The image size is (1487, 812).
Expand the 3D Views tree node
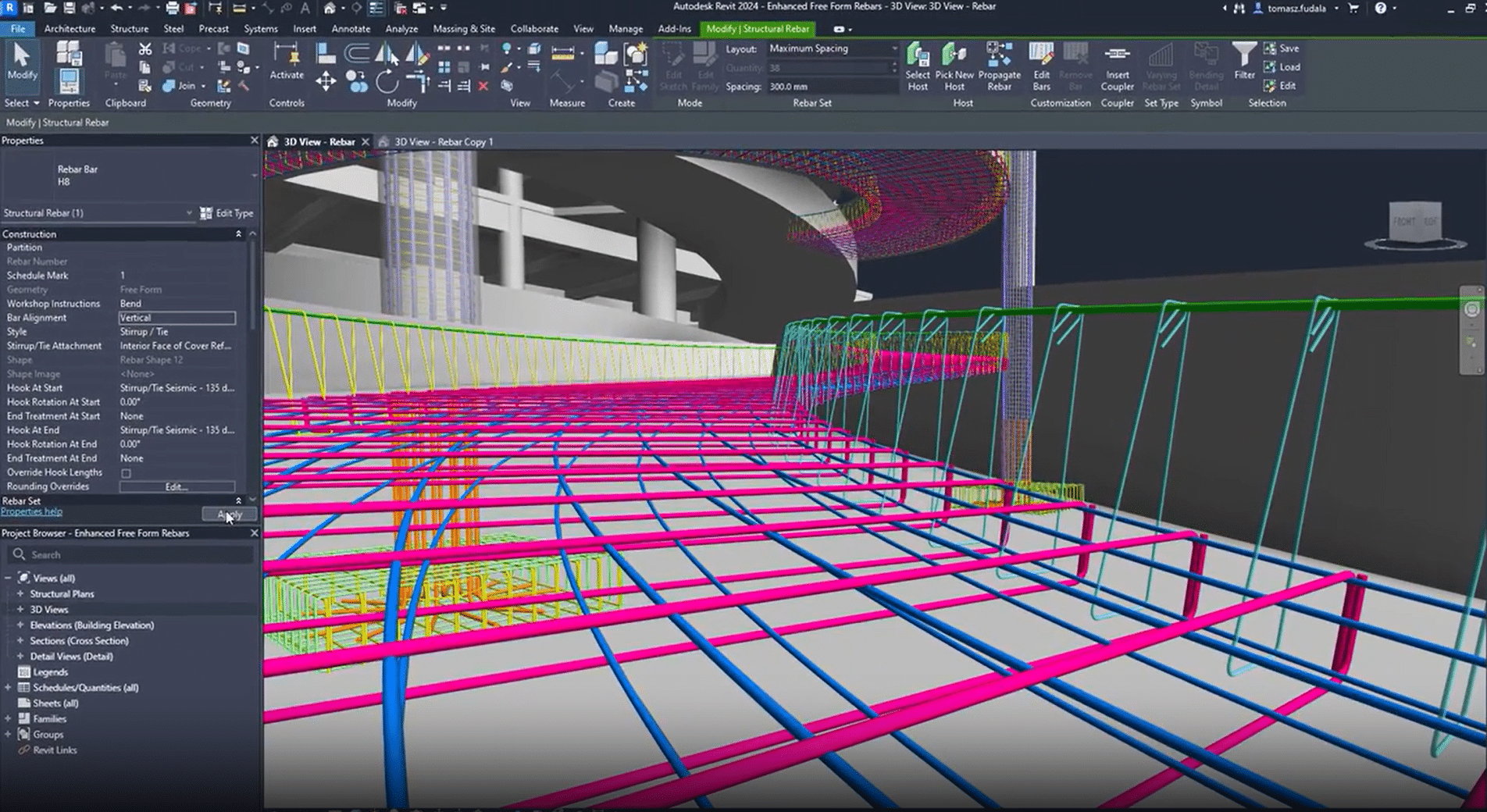[x=20, y=610]
